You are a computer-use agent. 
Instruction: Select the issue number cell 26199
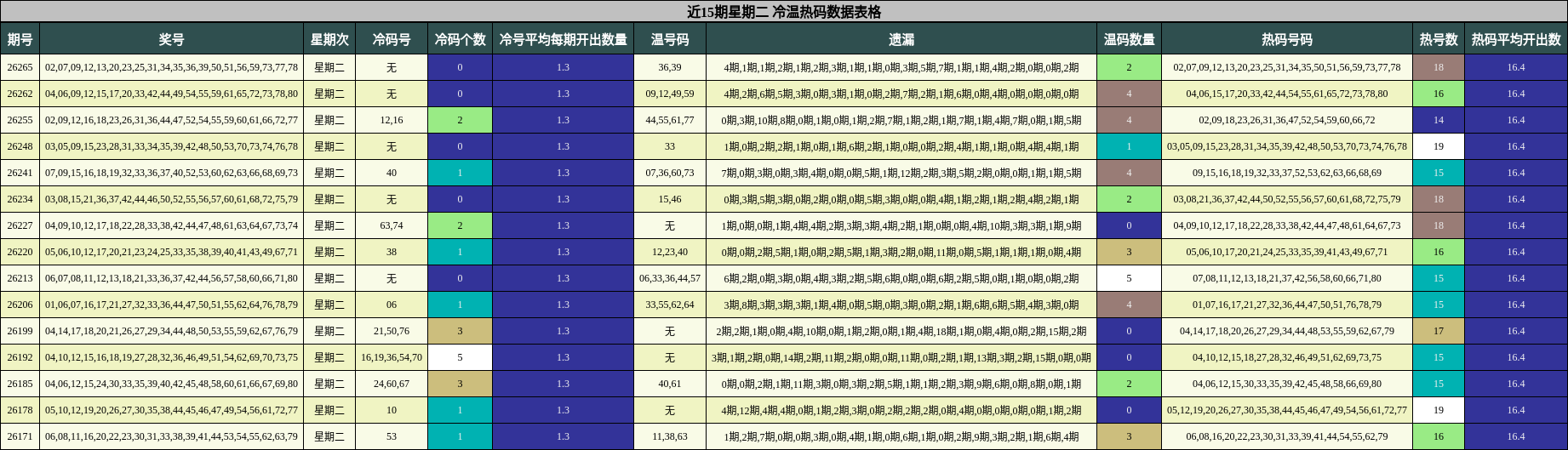(20, 331)
